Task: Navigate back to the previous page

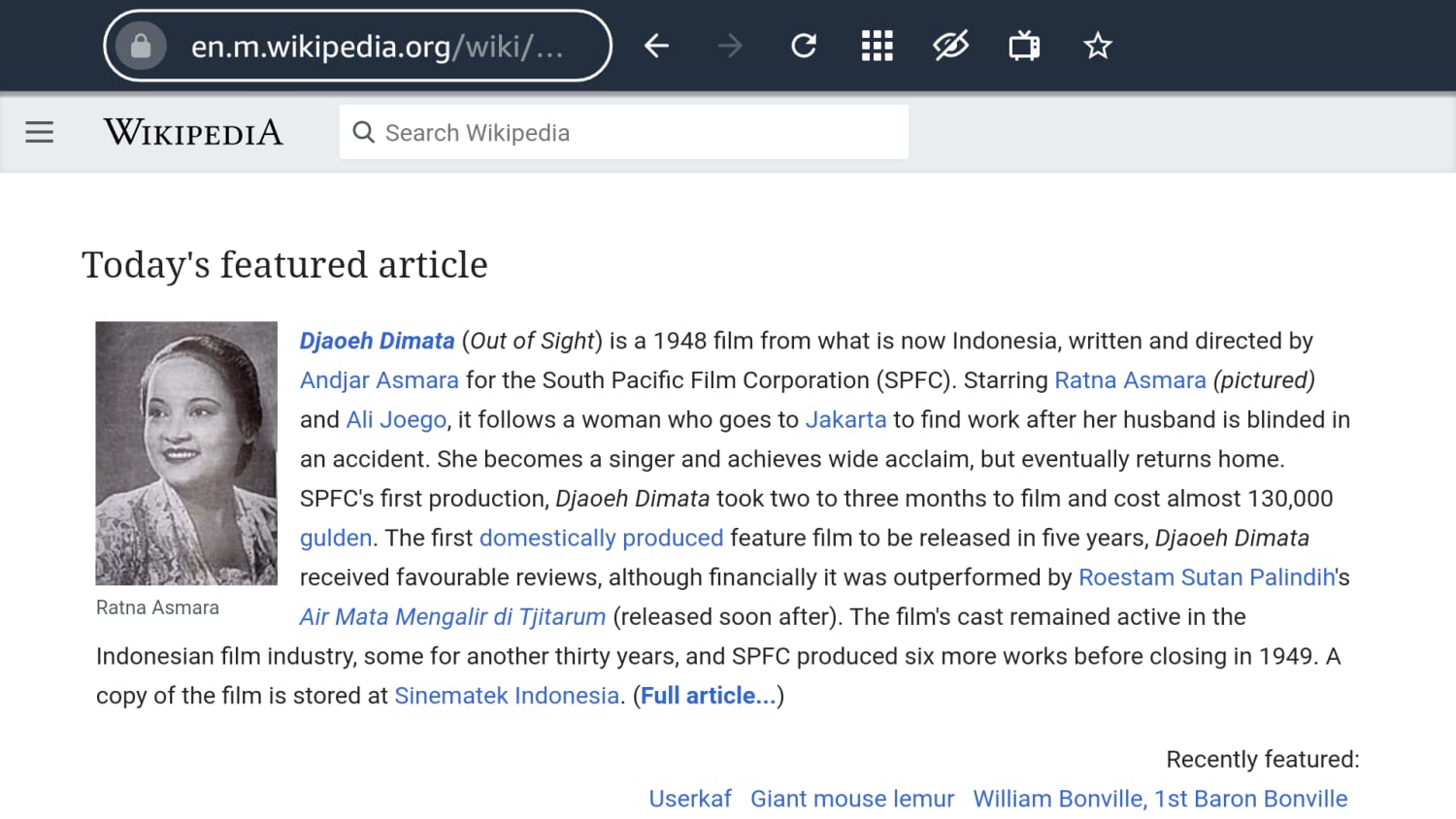Action: [656, 45]
